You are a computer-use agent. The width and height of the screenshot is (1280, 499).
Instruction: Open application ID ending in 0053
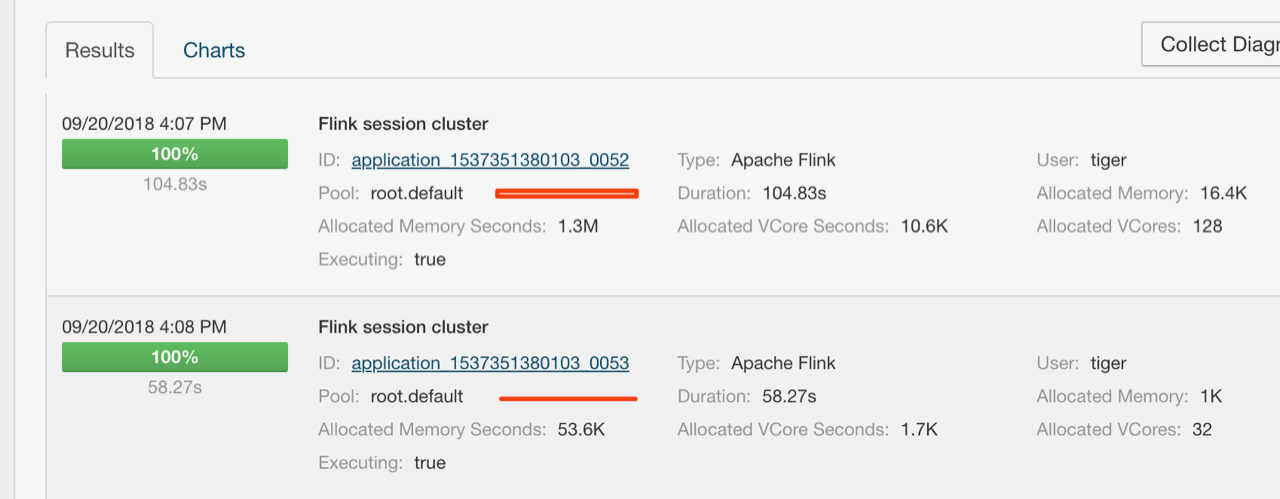490,363
